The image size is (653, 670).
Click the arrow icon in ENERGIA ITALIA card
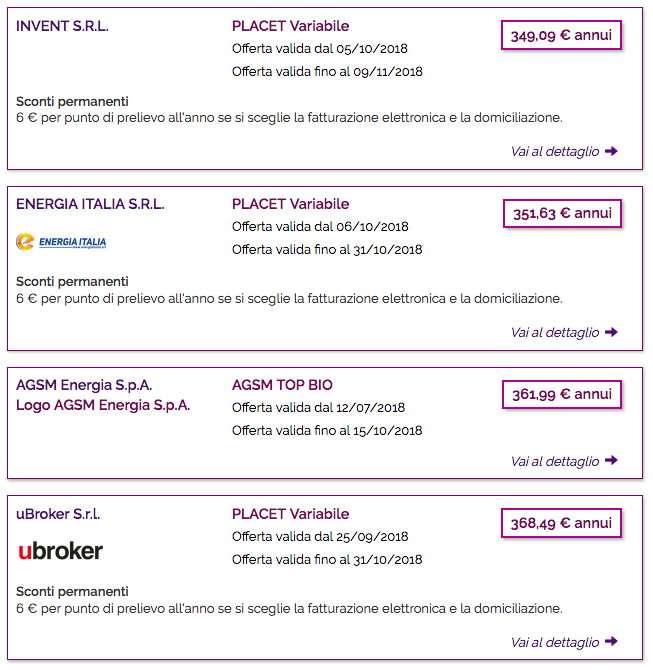(612, 332)
